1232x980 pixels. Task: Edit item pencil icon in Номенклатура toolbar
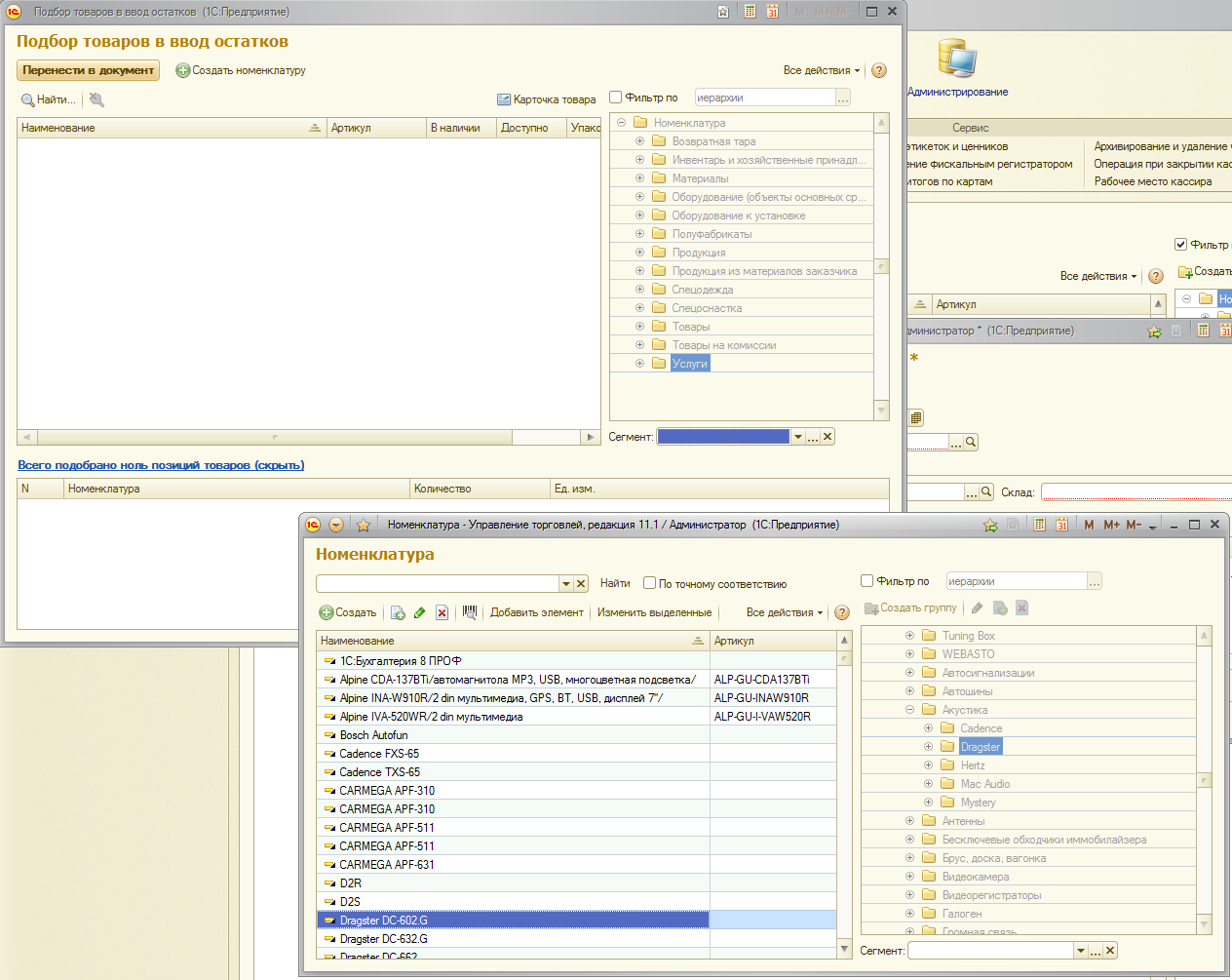419,612
